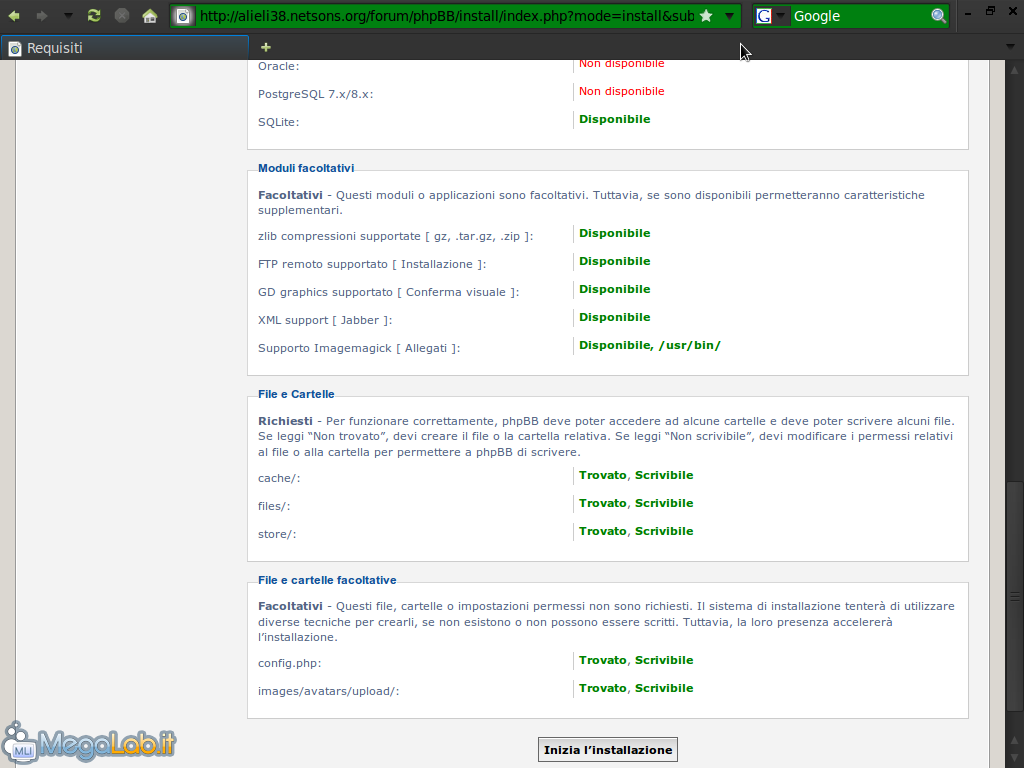This screenshot has width=1024, height=768.
Task: Click the site identity icon in address bar
Action: (183, 16)
